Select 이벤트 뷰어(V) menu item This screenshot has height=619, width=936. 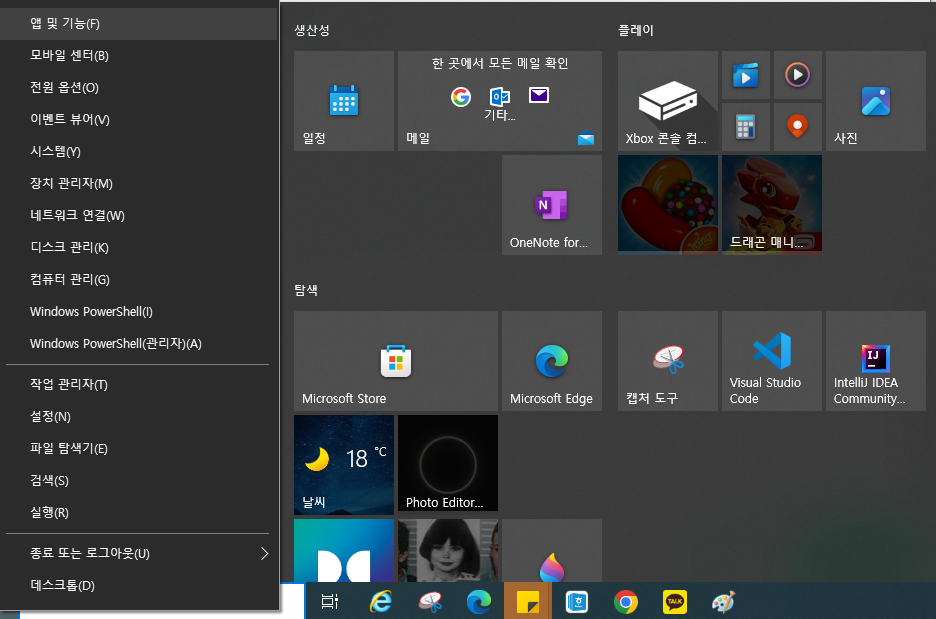pyautogui.click(x=138, y=119)
